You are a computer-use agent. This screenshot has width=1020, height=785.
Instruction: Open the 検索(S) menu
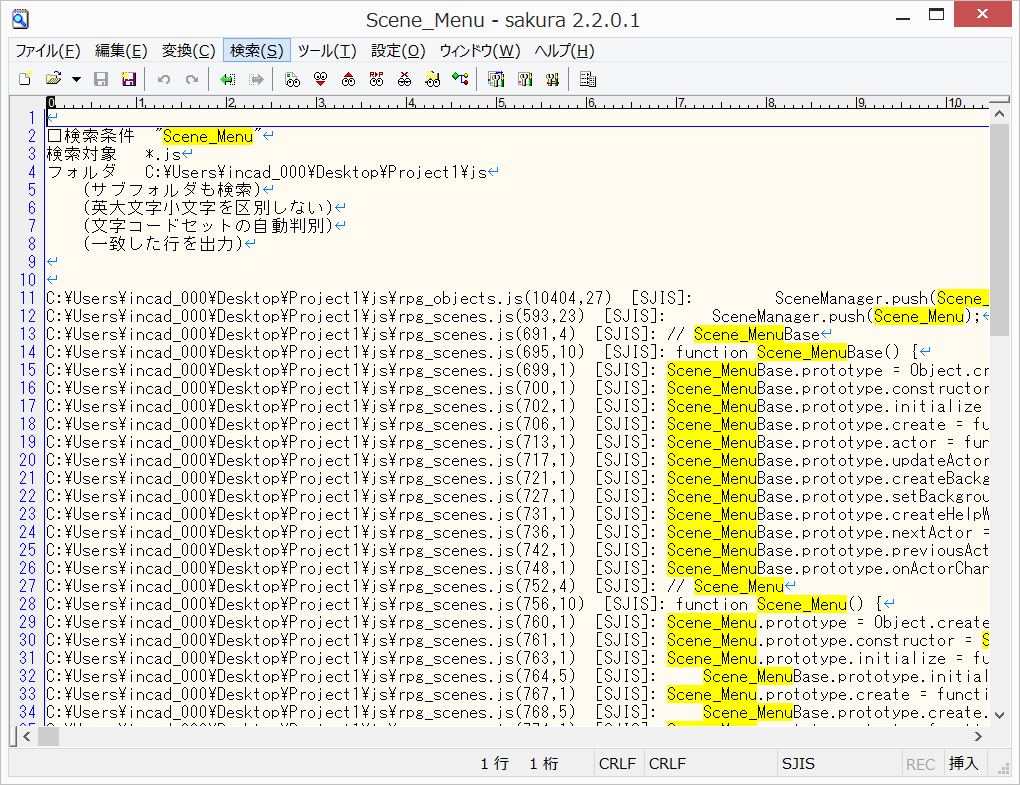tap(257, 51)
